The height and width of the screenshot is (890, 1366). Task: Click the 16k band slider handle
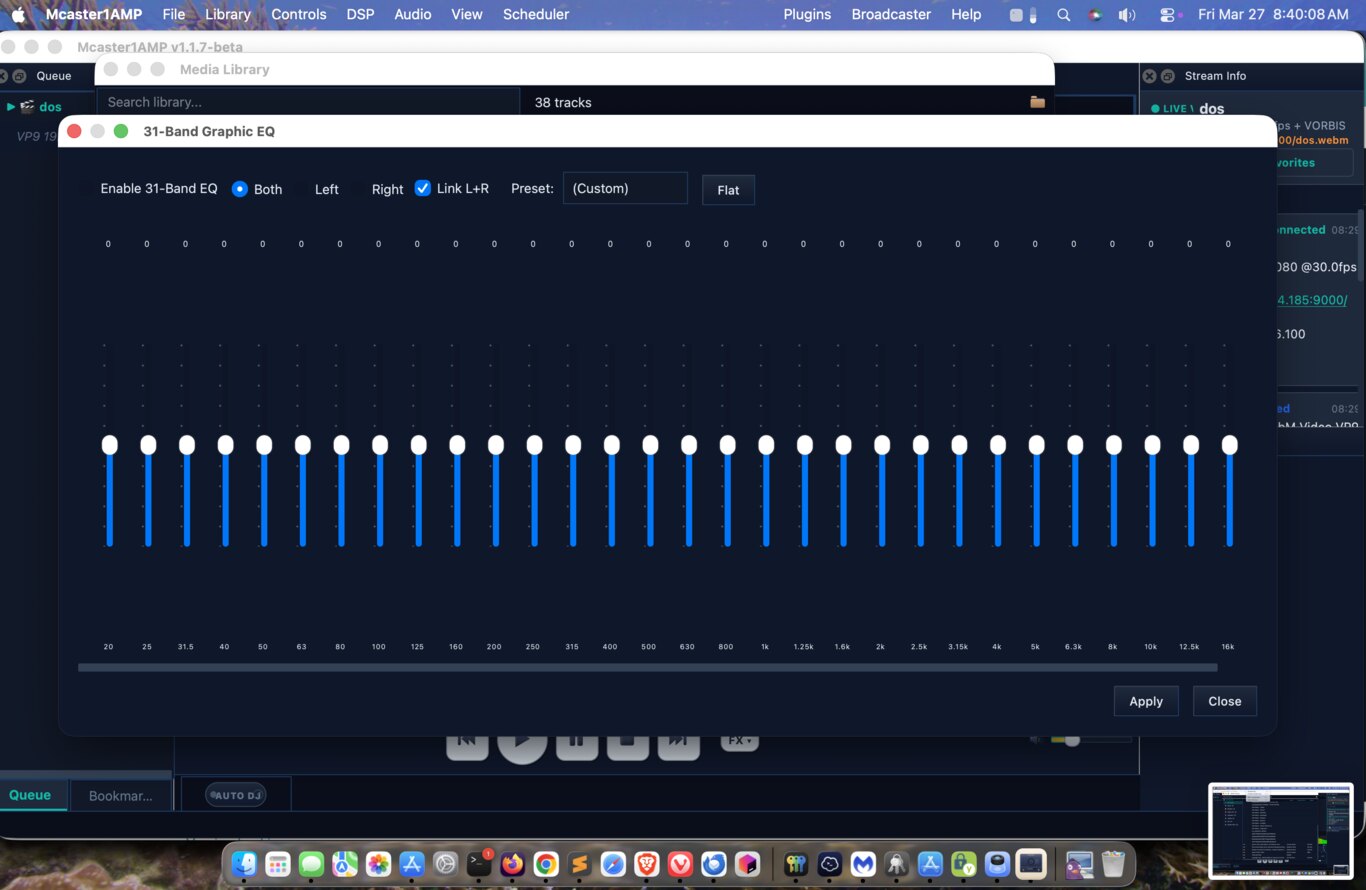click(x=1229, y=445)
